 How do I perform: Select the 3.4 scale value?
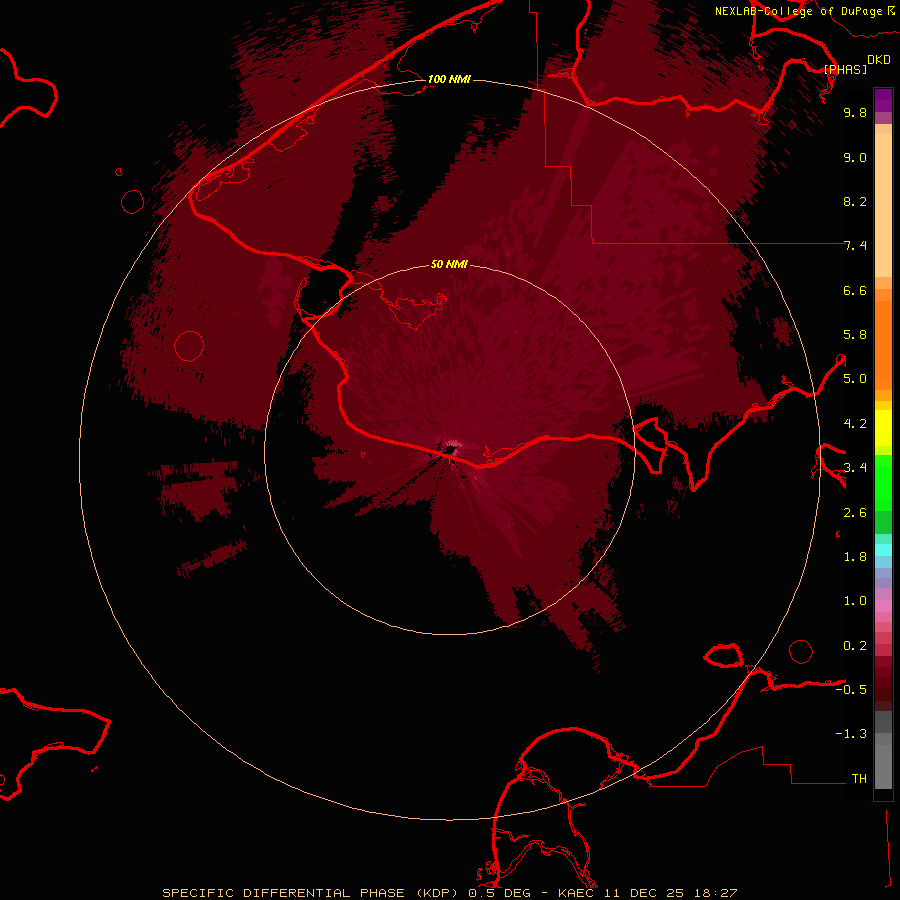pyautogui.click(x=855, y=468)
